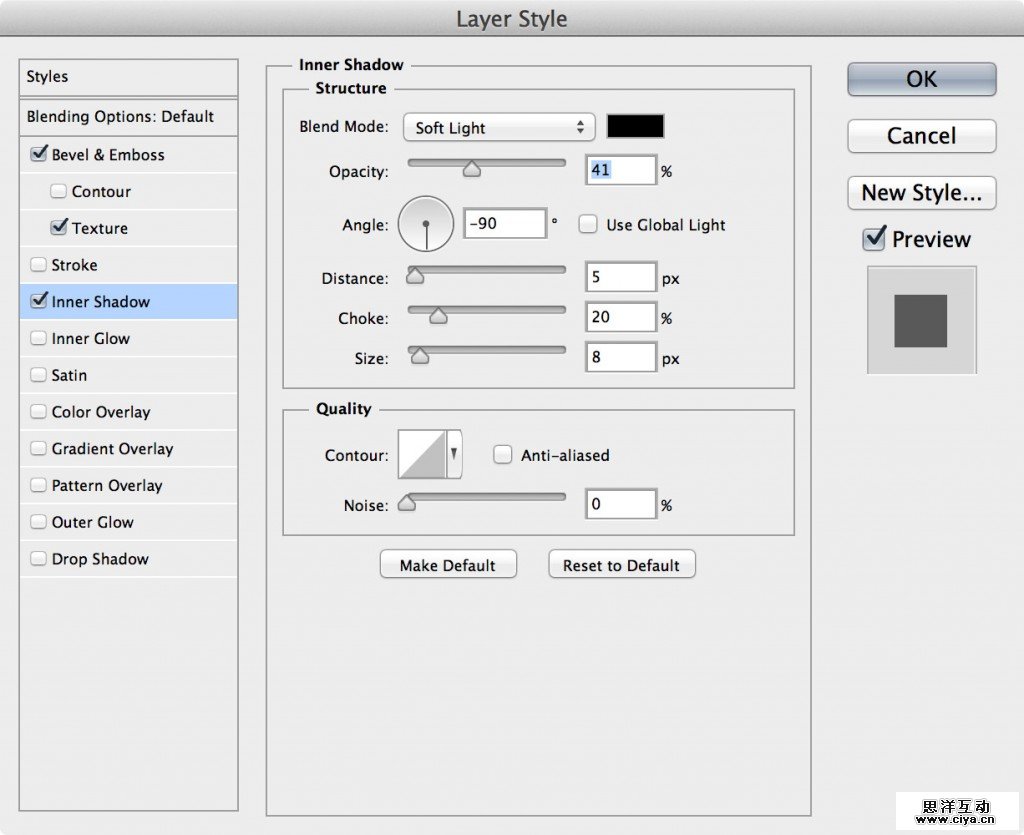Select the Gradient Overlay effect
This screenshot has height=835, width=1024.
coord(112,449)
